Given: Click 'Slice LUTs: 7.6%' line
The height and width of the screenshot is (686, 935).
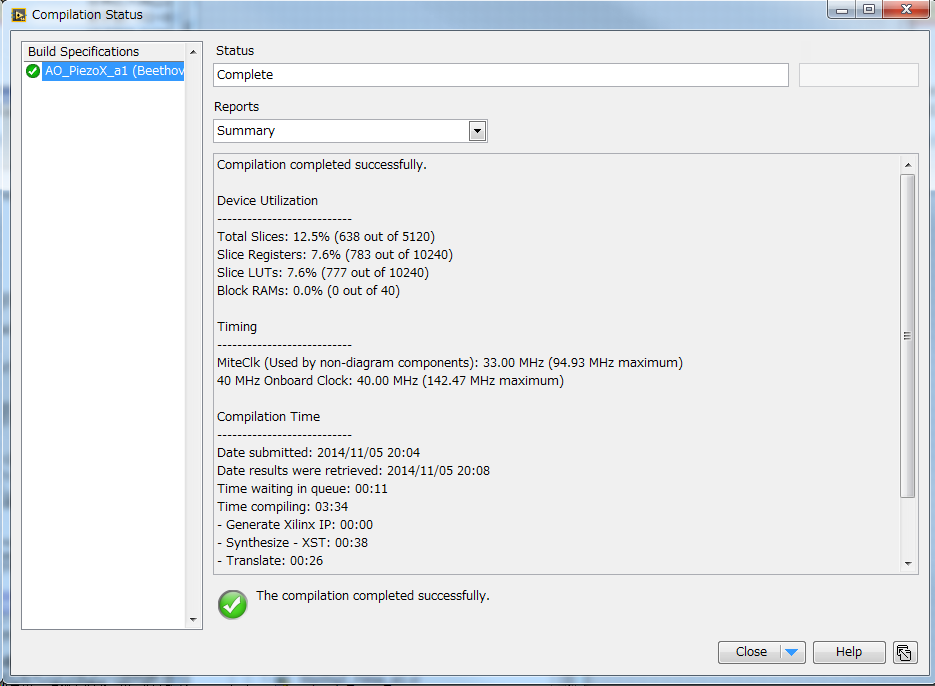Looking at the screenshot, I should [x=323, y=273].
